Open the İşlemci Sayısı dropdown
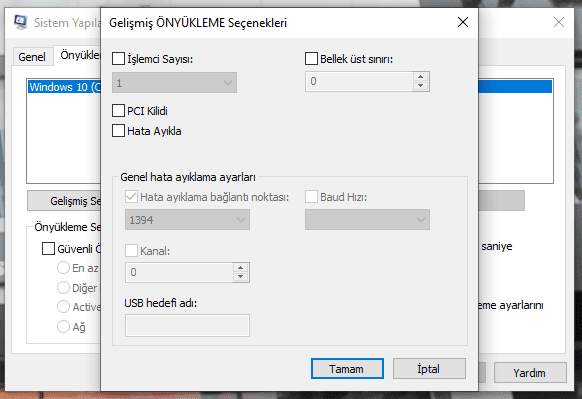Viewport: 582px width, 399px height. pos(174,82)
